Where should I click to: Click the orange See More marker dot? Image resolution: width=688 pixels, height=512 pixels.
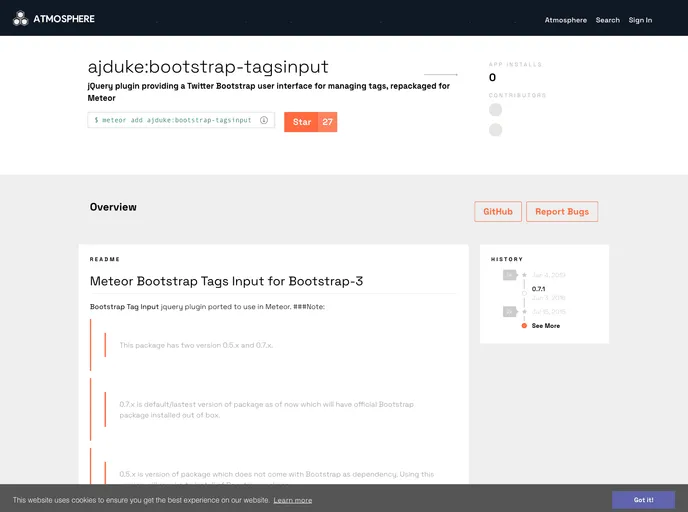tap(524, 326)
